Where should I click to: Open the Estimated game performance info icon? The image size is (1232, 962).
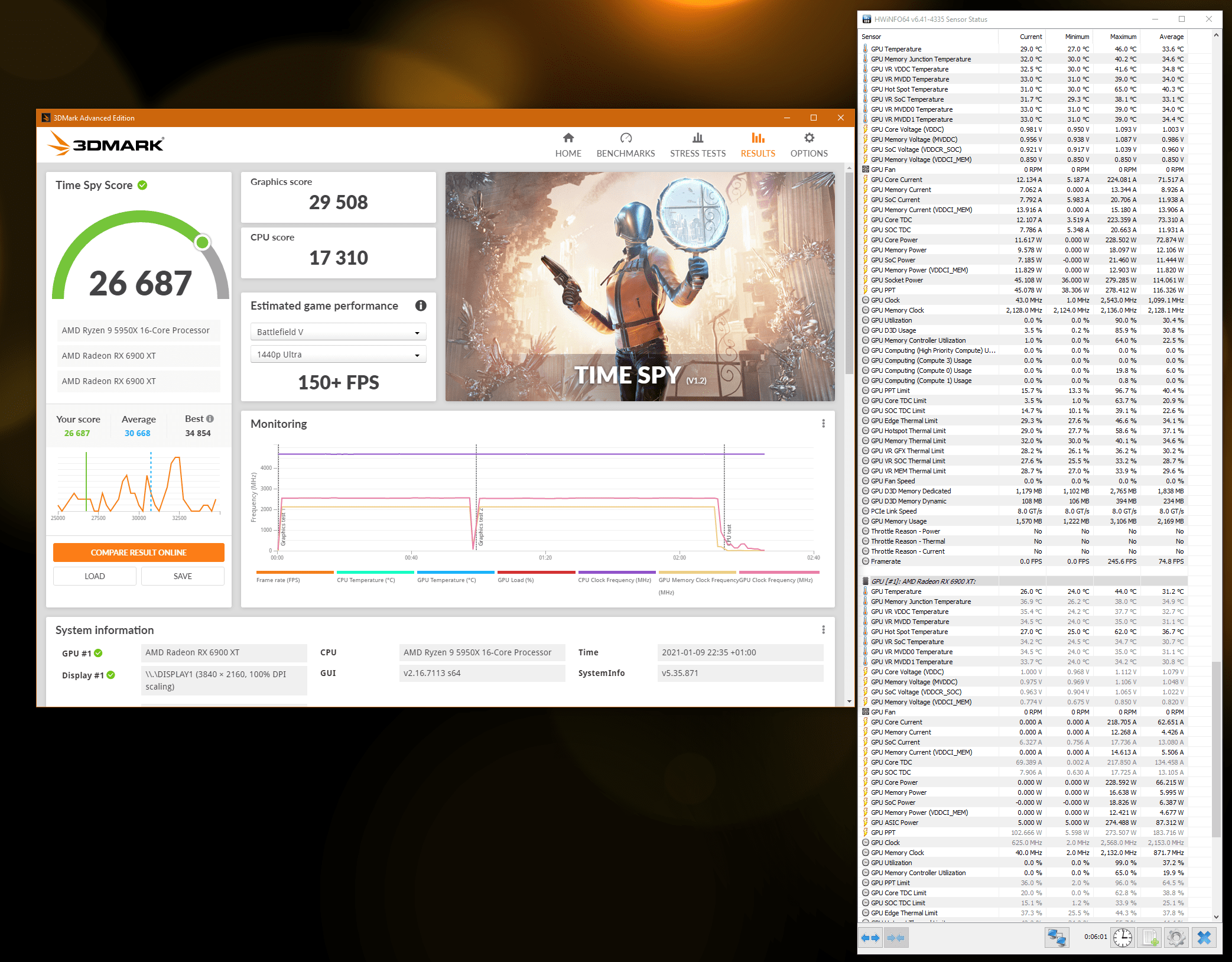click(x=421, y=305)
